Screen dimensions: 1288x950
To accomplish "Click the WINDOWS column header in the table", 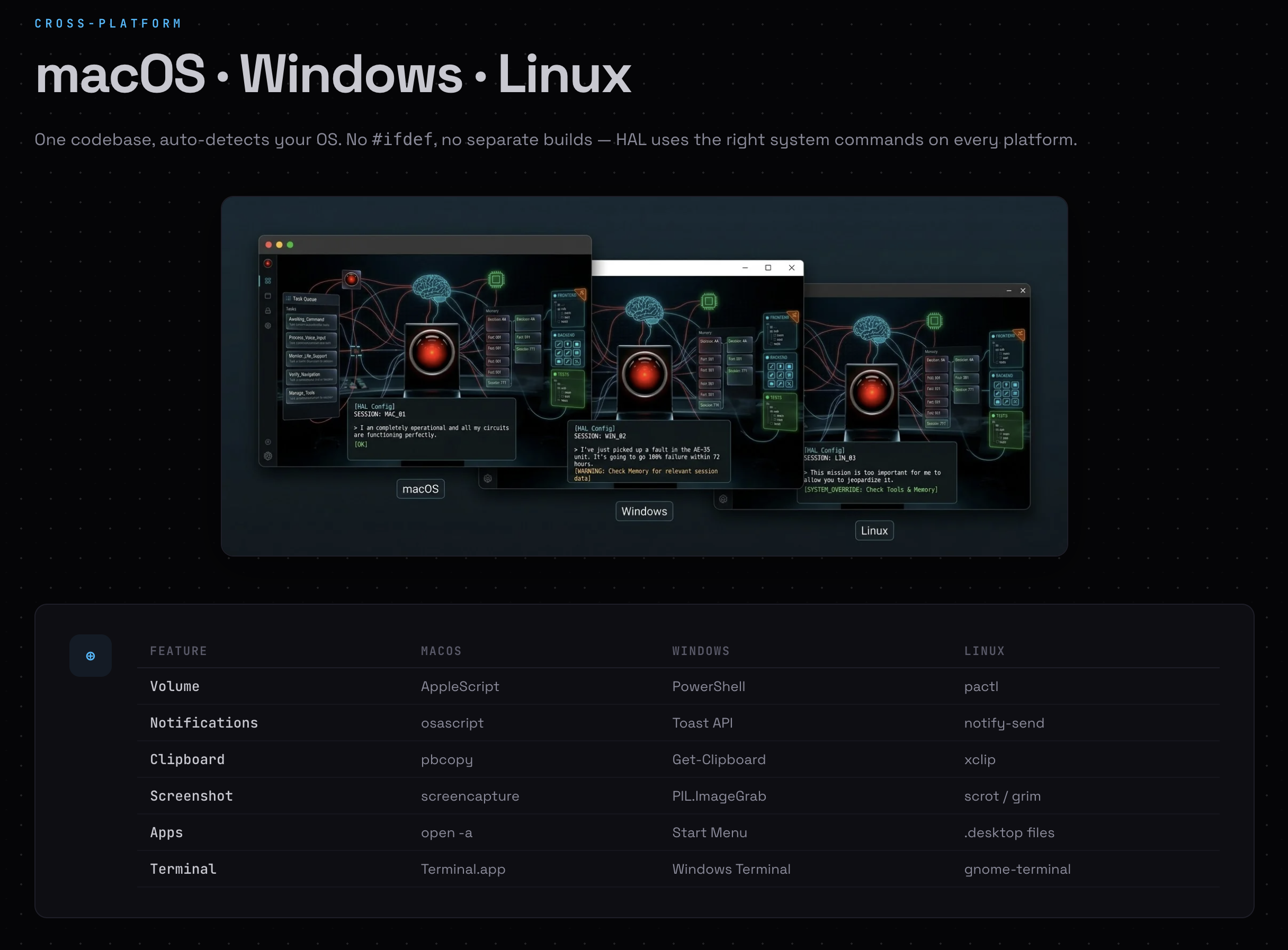I will point(700,651).
